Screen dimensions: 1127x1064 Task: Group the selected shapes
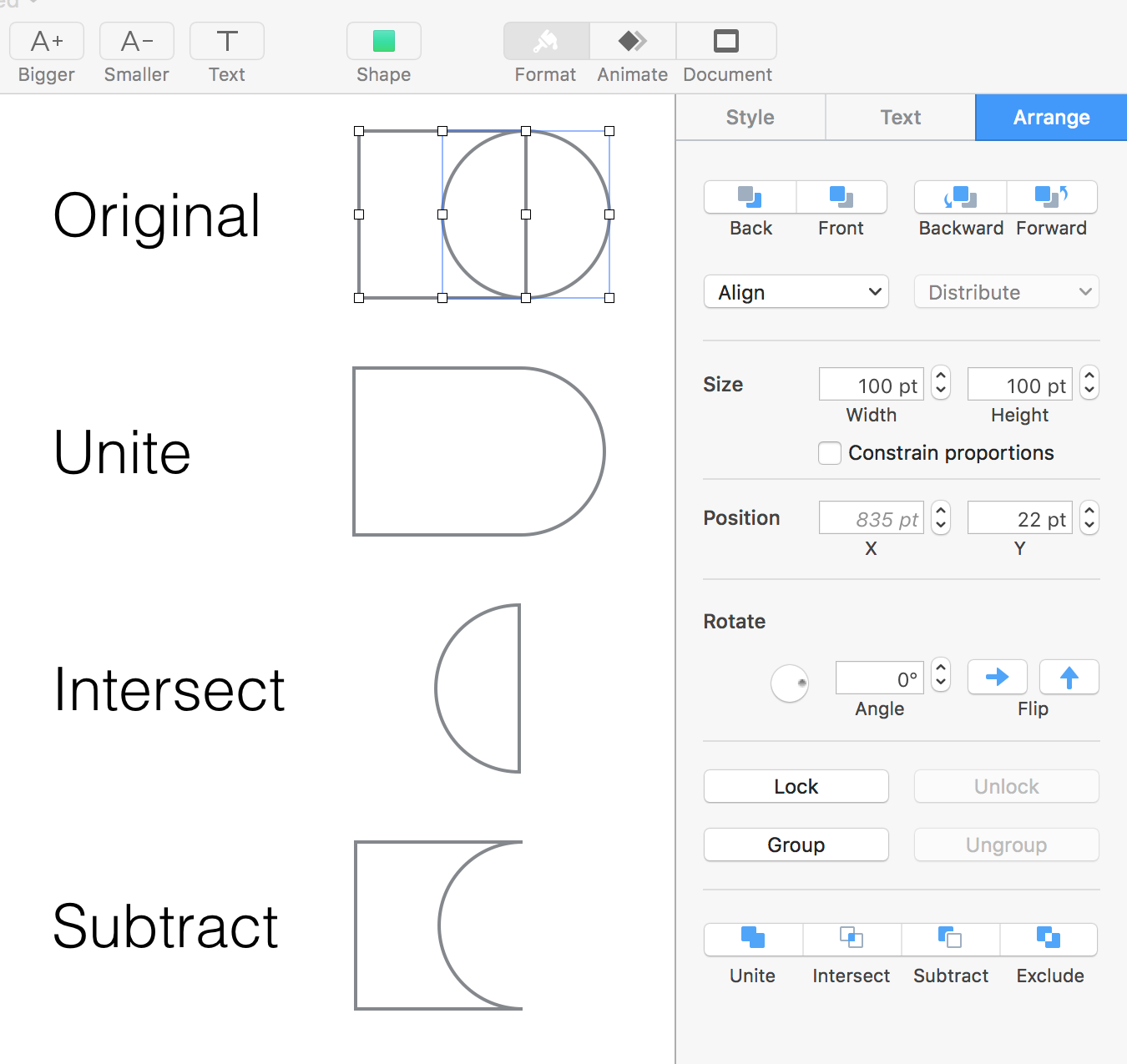[795, 844]
